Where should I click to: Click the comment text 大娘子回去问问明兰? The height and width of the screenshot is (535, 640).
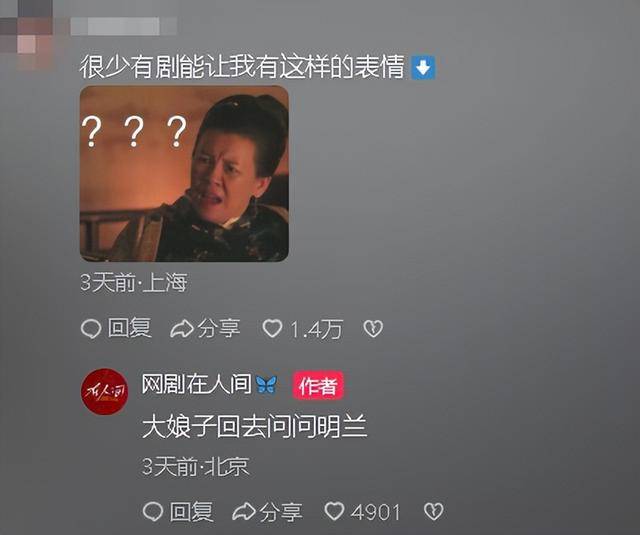pyautogui.click(x=255, y=427)
